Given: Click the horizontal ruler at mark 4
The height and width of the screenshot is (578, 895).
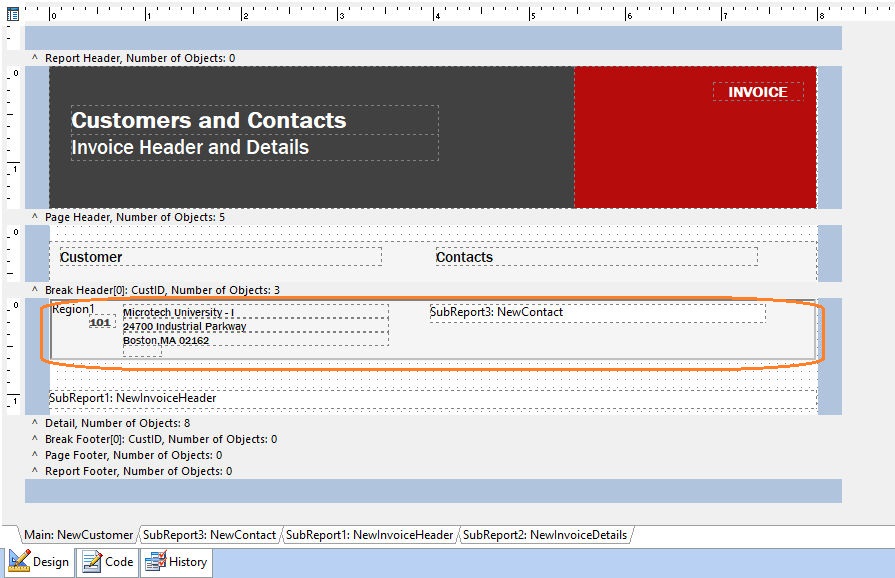Looking at the screenshot, I should coord(435,14).
